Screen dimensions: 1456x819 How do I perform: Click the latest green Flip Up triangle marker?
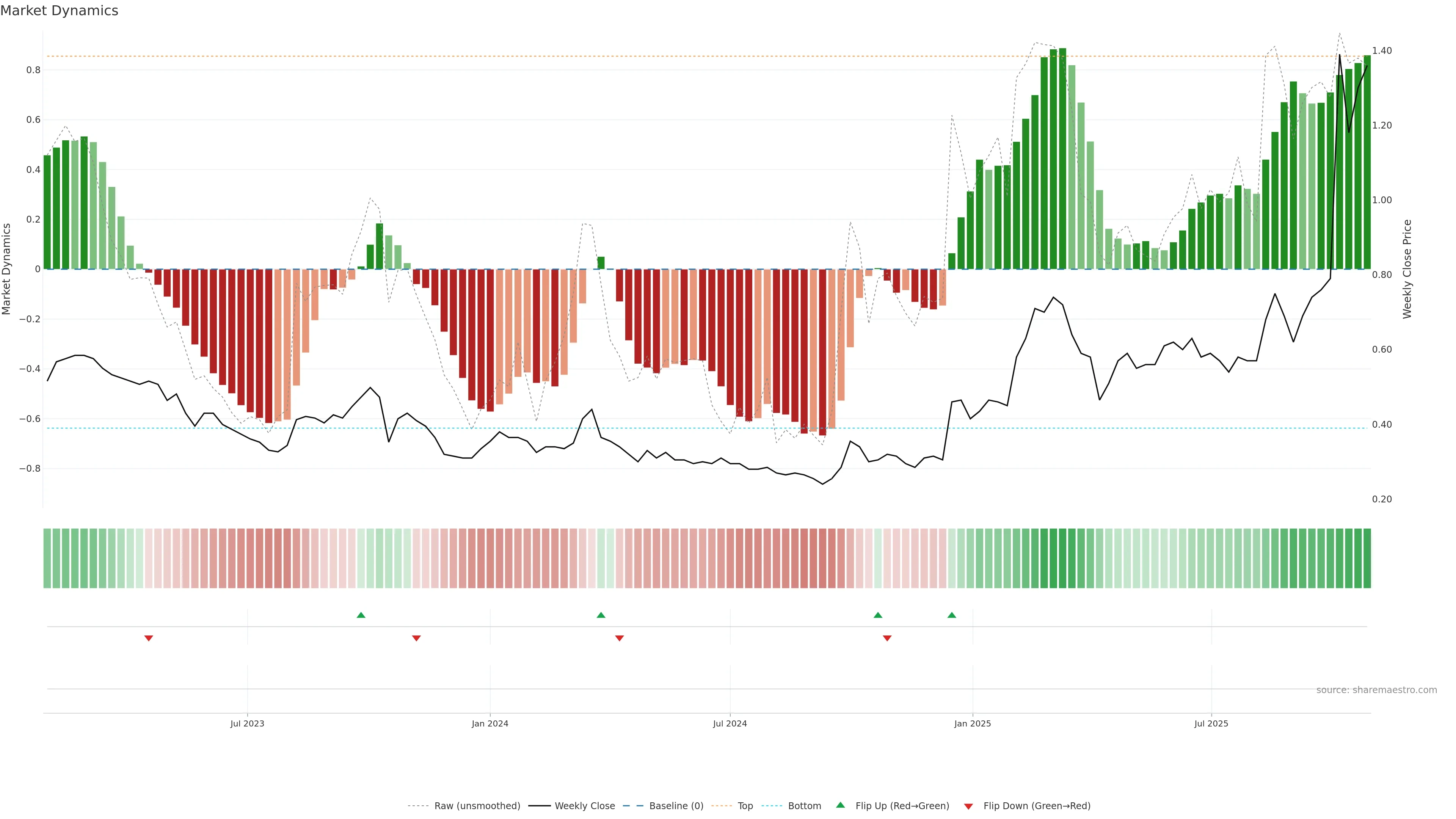952,615
